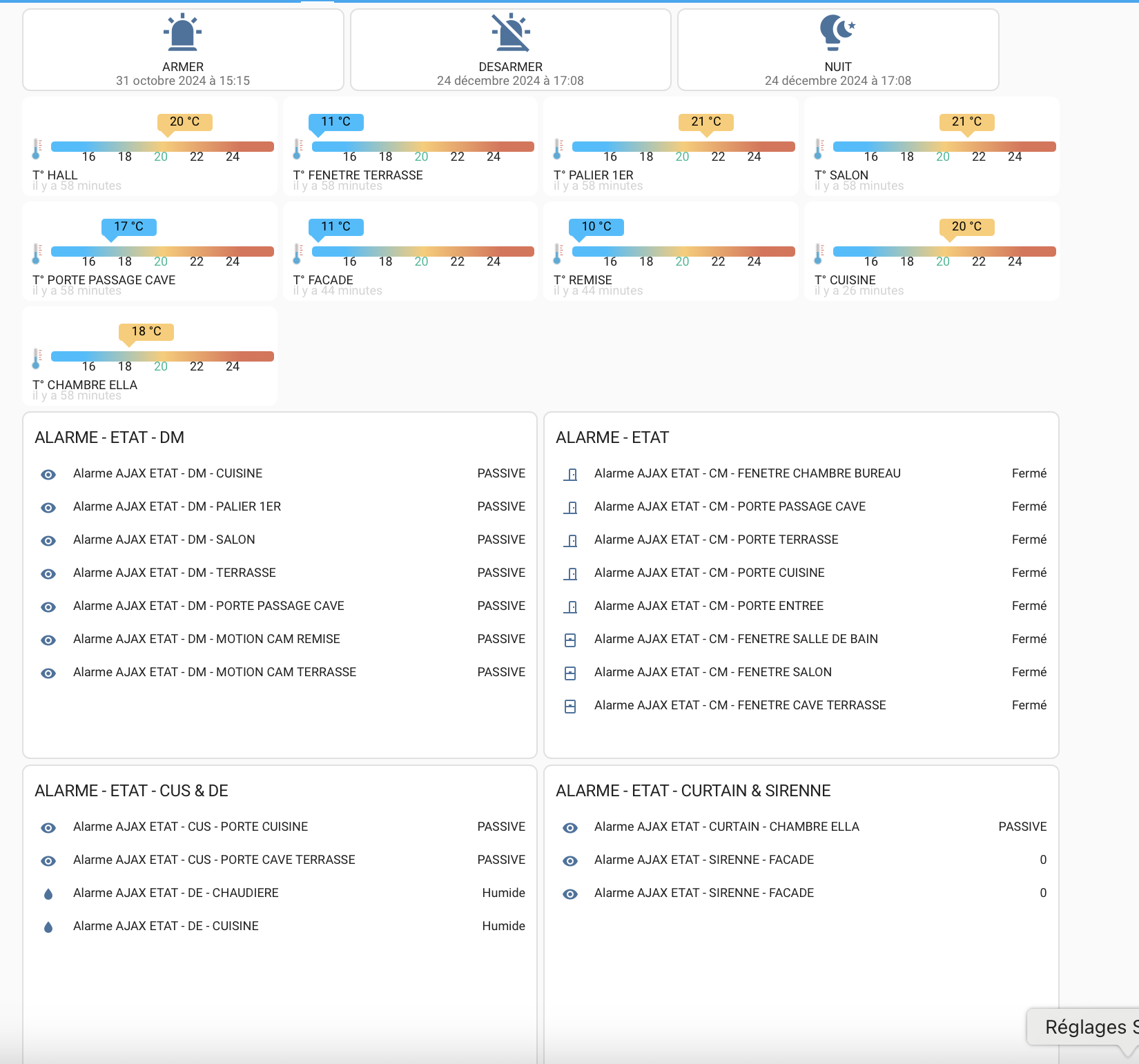Click the thermometer icon for T° FACADE
Image resolution: width=1139 pixels, height=1064 pixels.
click(298, 253)
